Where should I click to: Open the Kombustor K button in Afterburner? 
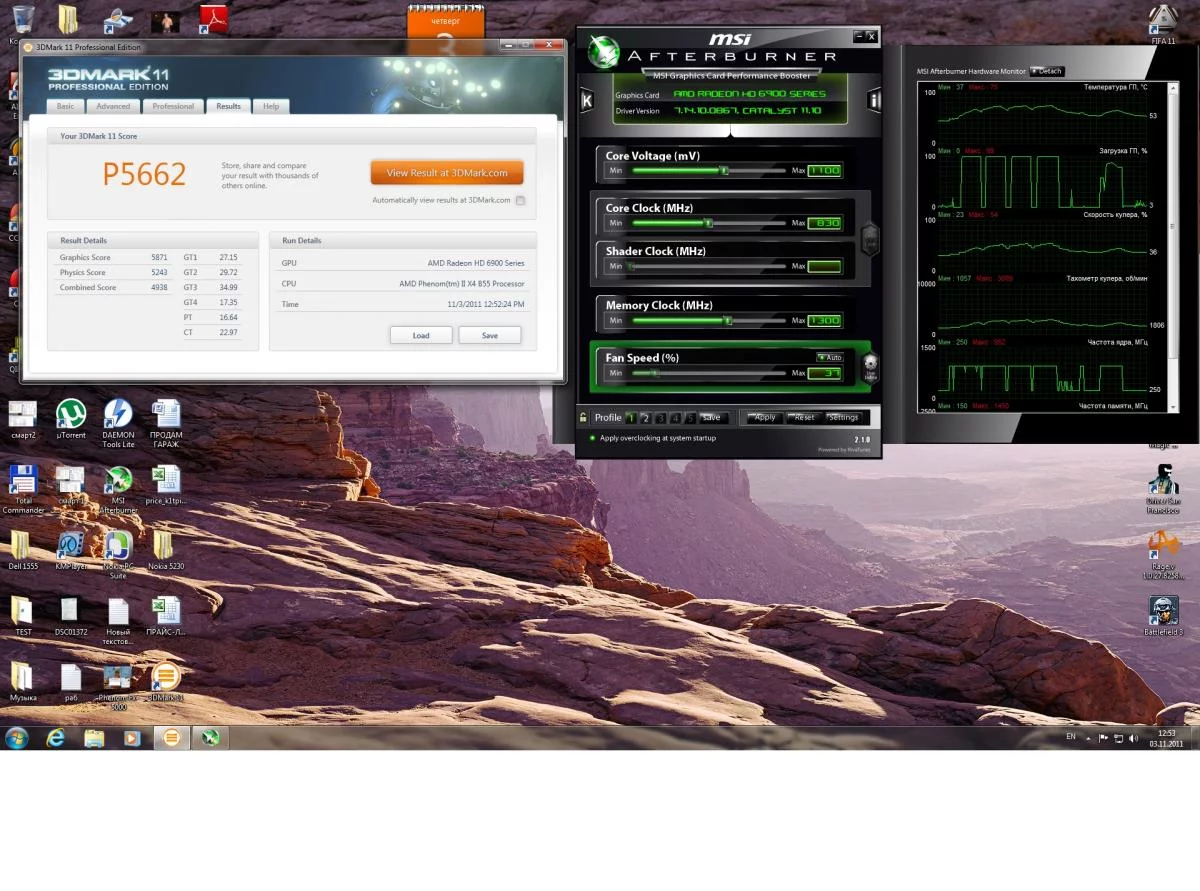[x=587, y=100]
